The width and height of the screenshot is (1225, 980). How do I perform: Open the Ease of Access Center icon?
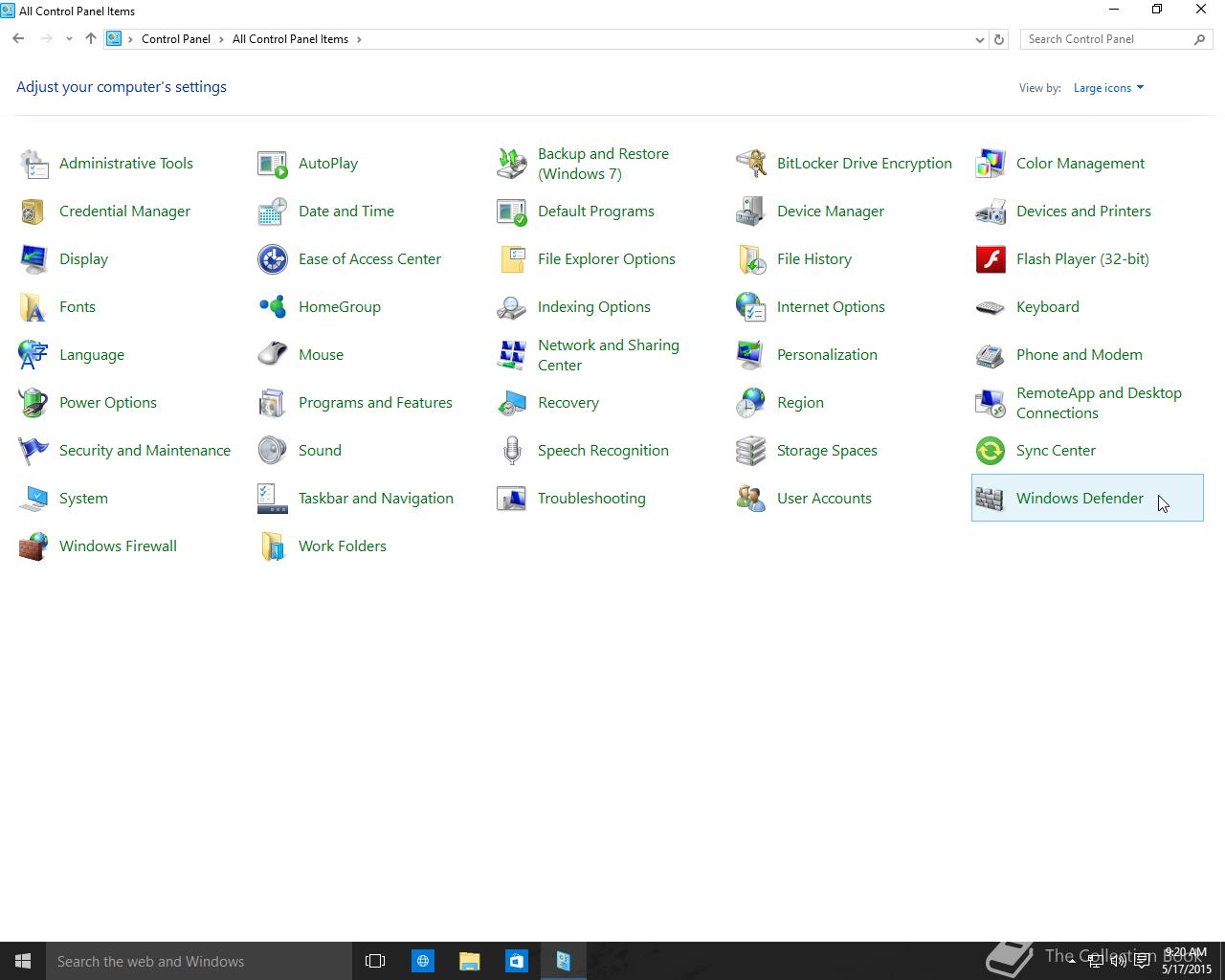pos(273,259)
